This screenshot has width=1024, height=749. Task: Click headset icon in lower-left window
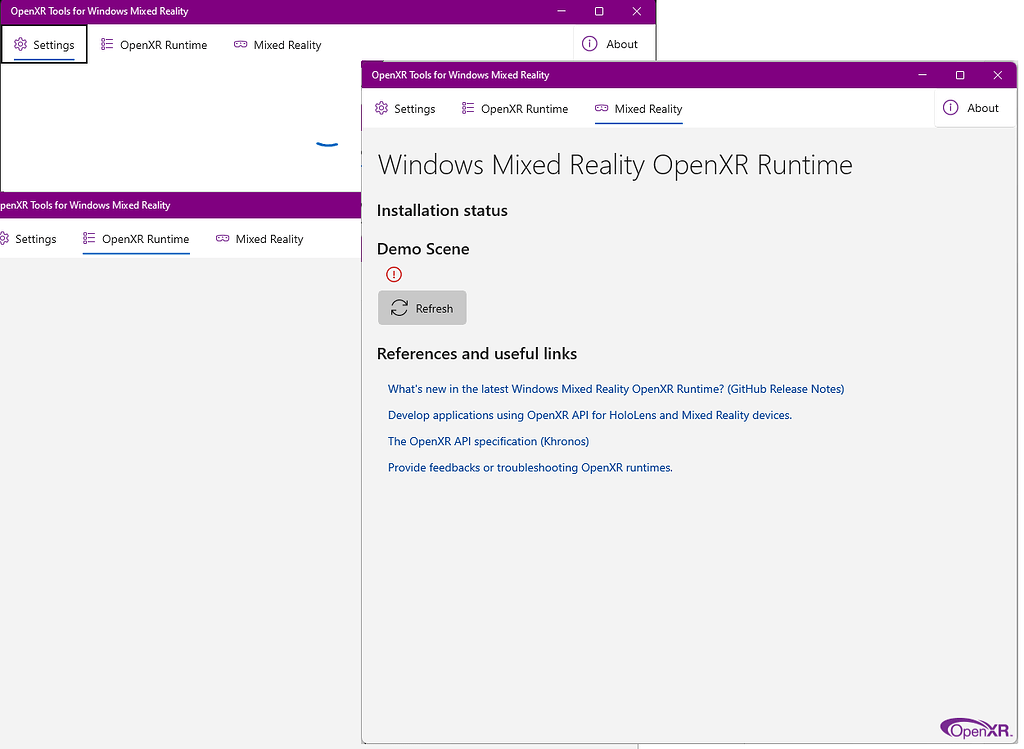point(223,238)
